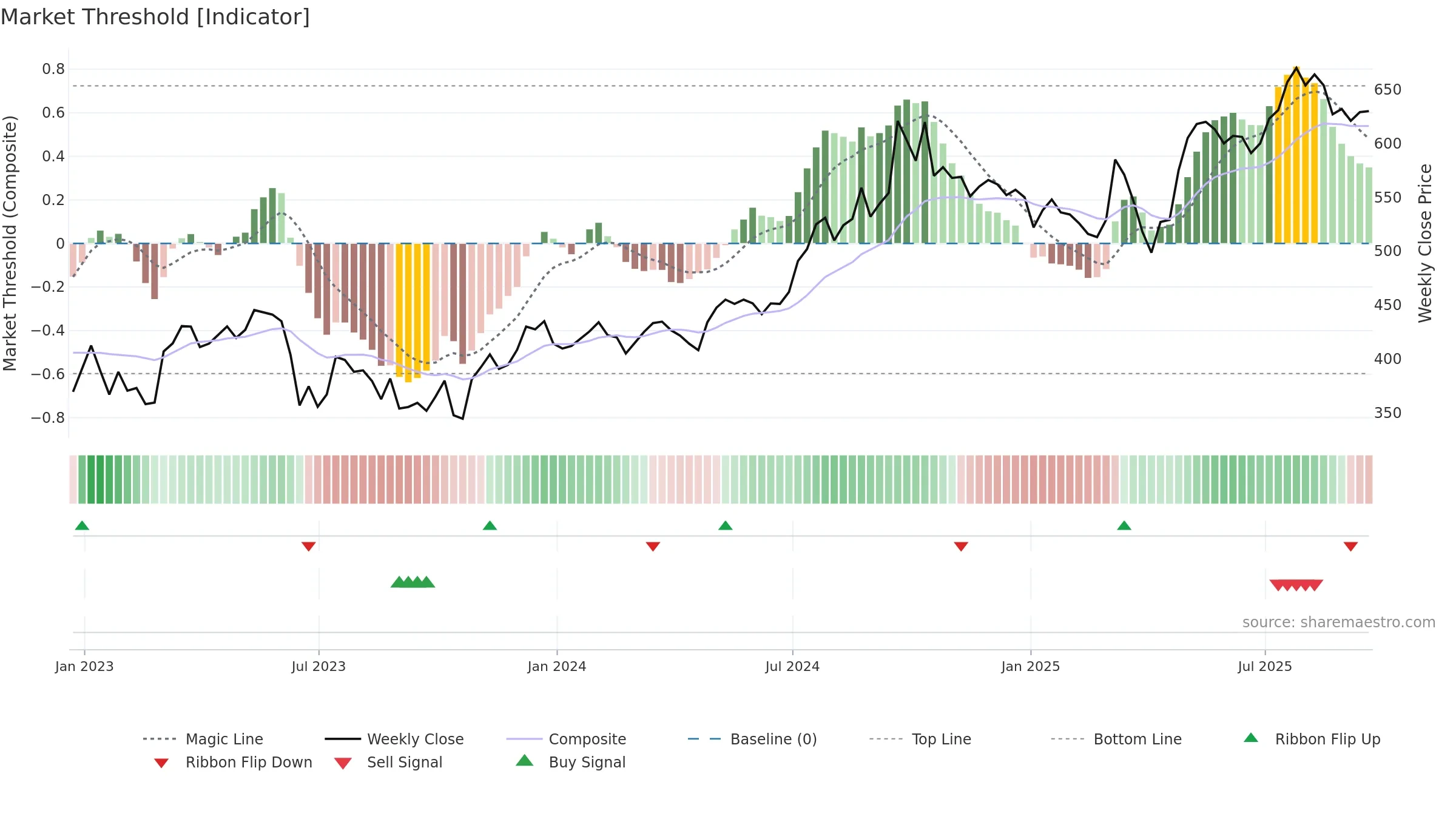Click the Ribbon Flip Up marker at January 2023
This screenshot has height=819, width=1456.
[x=82, y=525]
